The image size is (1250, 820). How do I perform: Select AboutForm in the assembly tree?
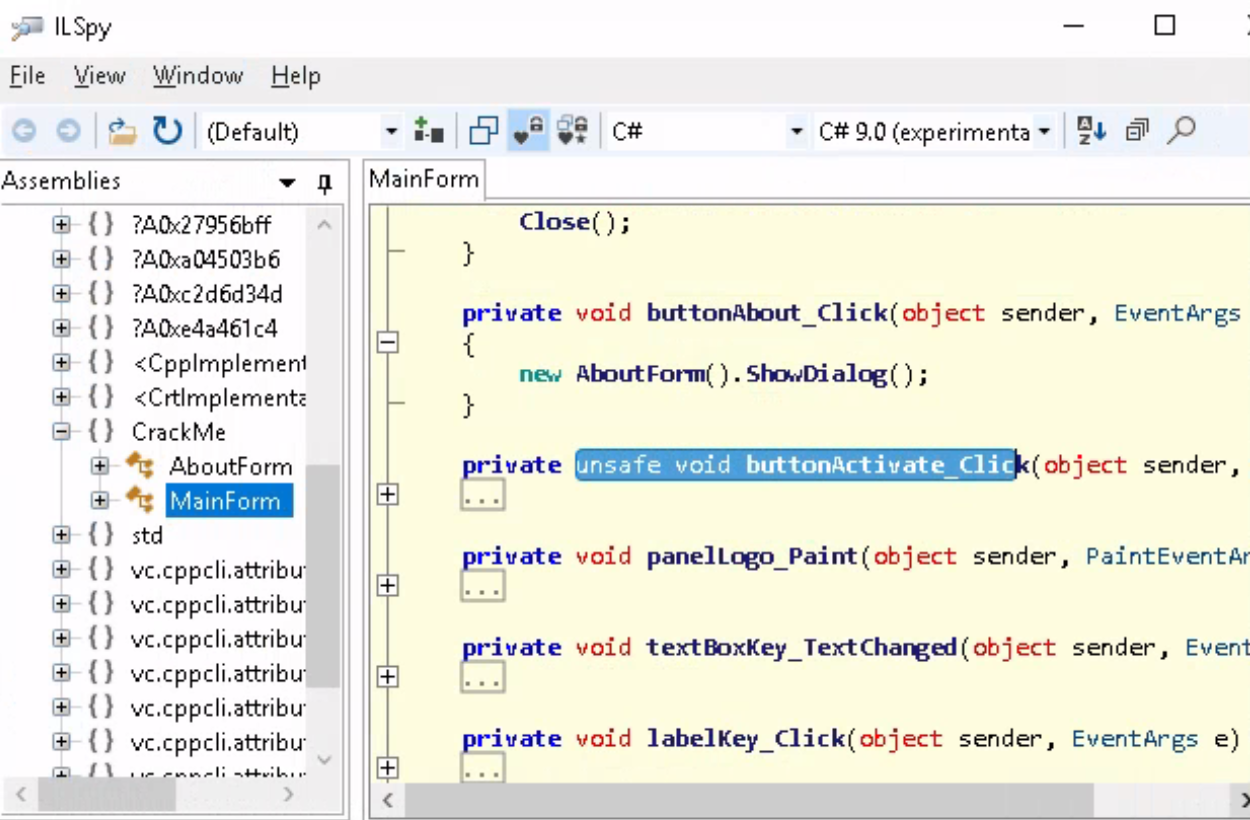pos(230,467)
